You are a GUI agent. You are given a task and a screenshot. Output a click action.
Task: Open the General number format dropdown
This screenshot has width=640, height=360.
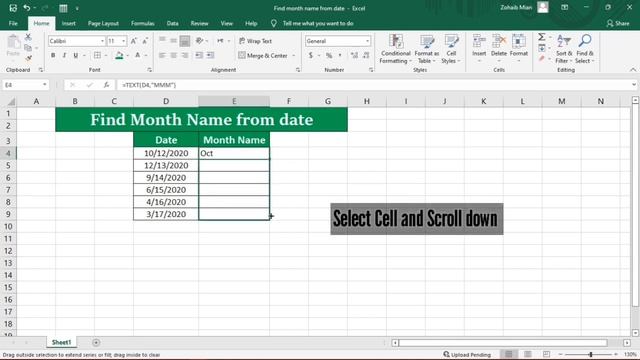[x=367, y=41]
